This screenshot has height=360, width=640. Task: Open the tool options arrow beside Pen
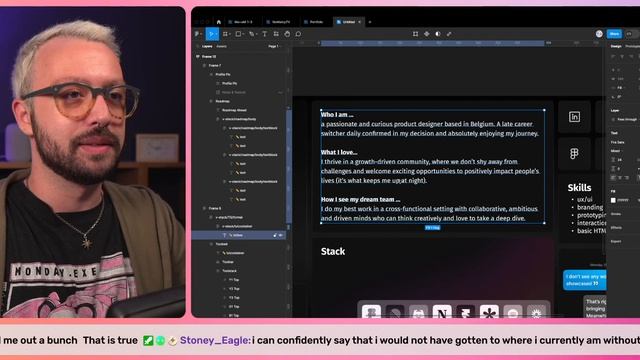tap(256, 34)
